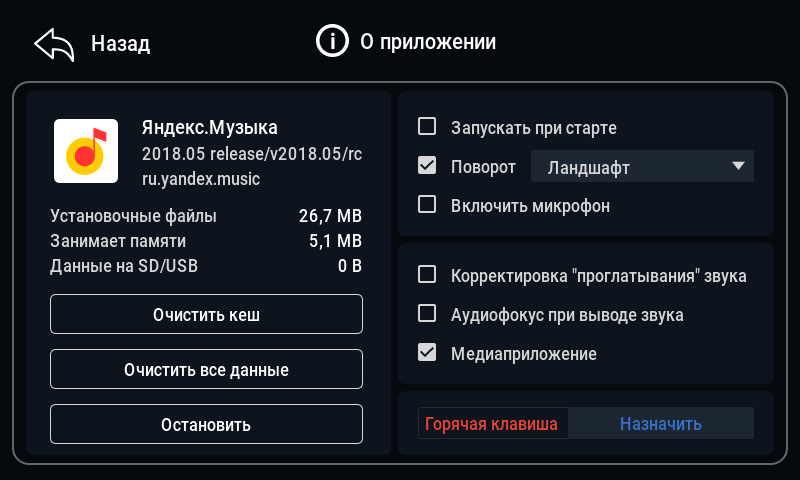Enable the launch at startup checkbox
The width and height of the screenshot is (800, 480).
427,127
